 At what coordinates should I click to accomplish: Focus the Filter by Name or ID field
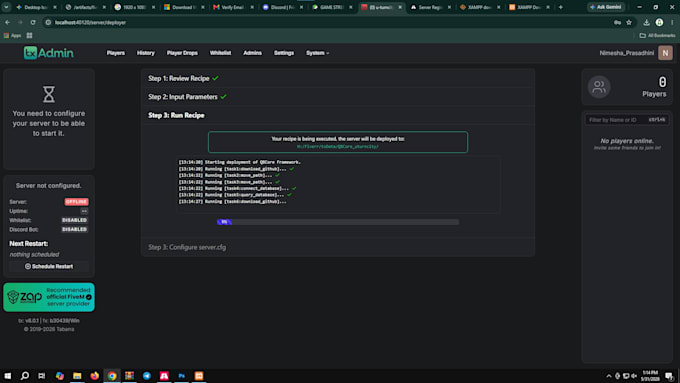[x=627, y=120]
